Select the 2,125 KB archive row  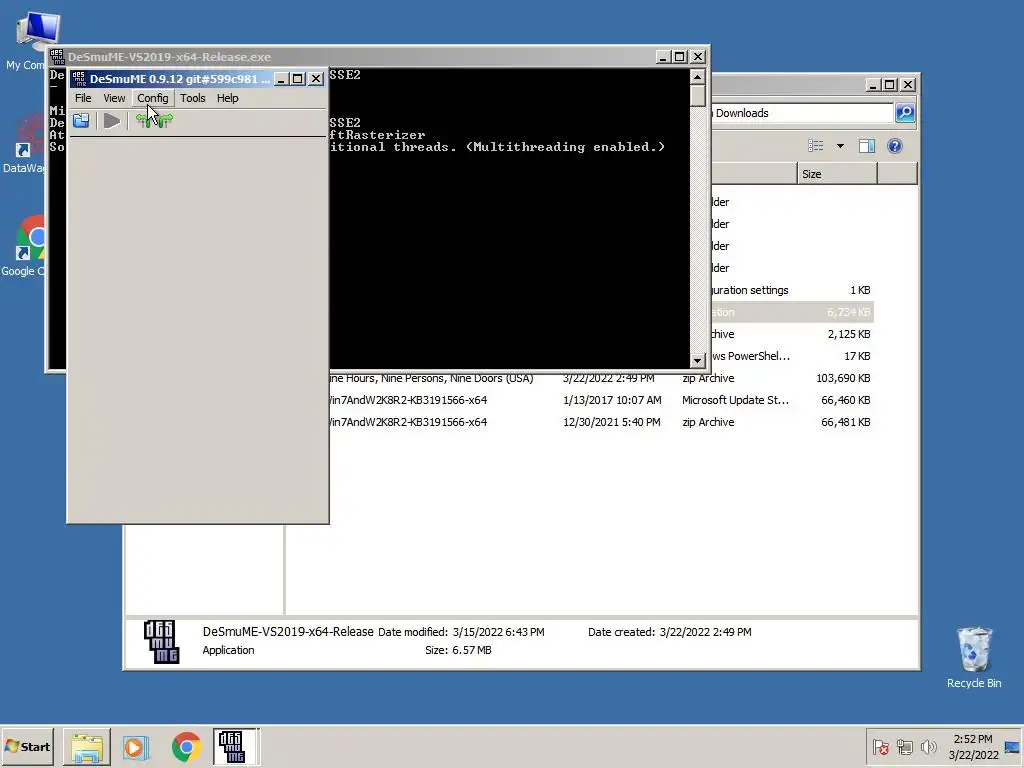click(792, 334)
